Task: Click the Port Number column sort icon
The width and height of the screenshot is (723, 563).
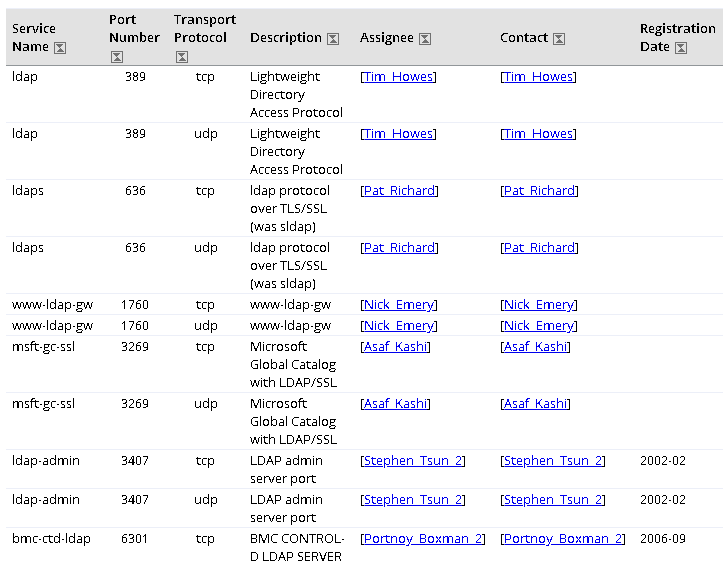Action: pyautogui.click(x=117, y=57)
